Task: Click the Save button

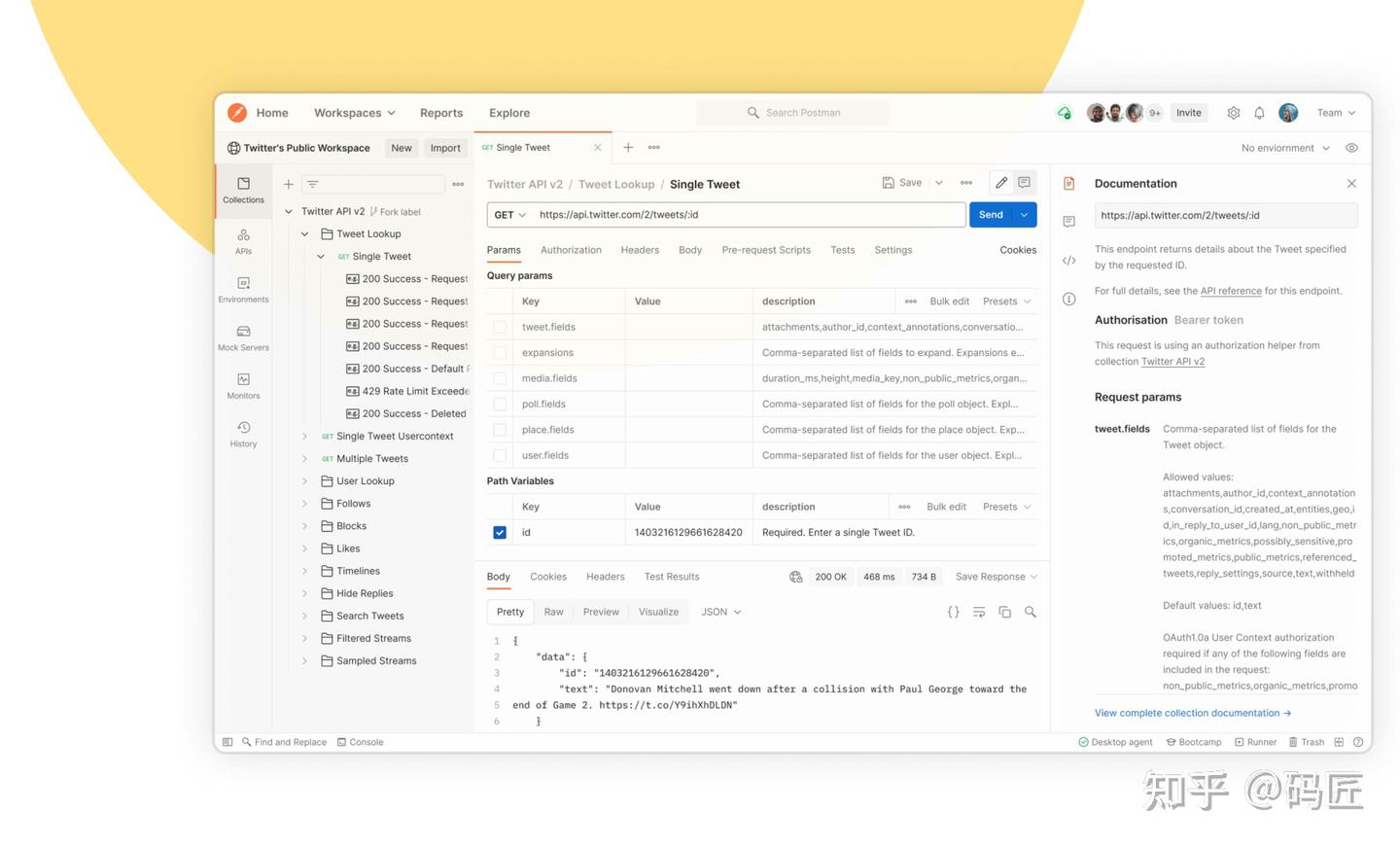Action: 902,183
